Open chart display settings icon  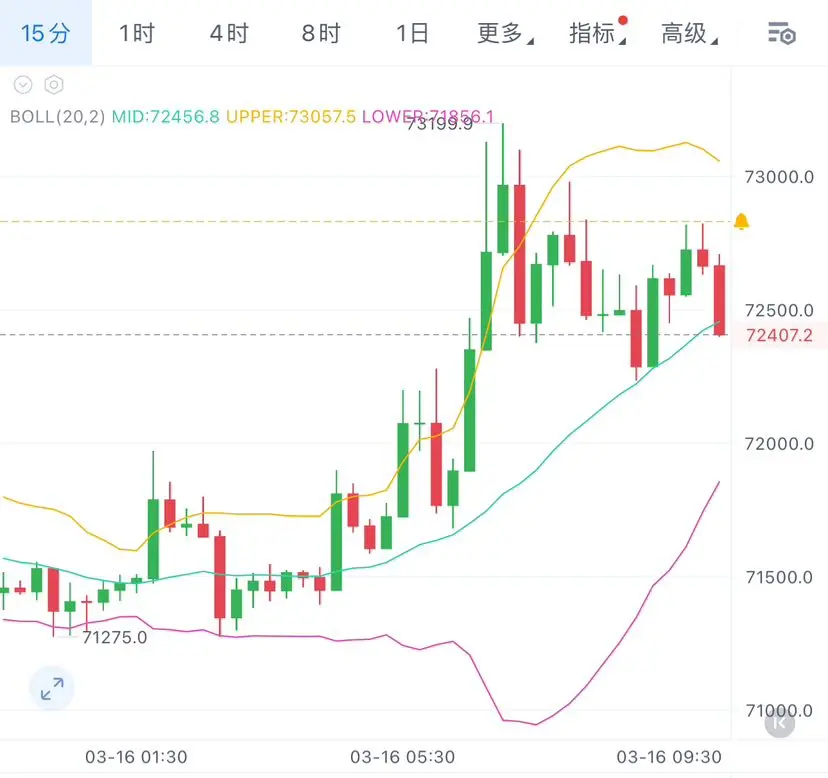[x=782, y=34]
